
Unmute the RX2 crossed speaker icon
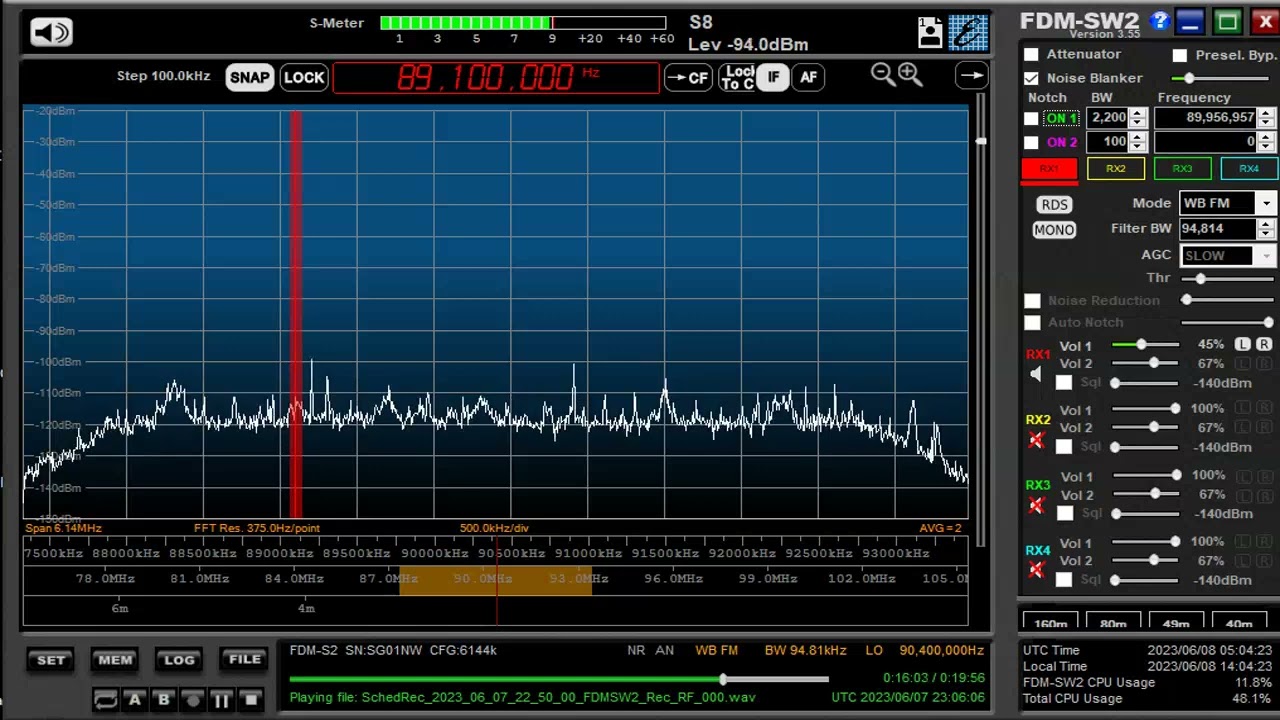coord(1036,440)
